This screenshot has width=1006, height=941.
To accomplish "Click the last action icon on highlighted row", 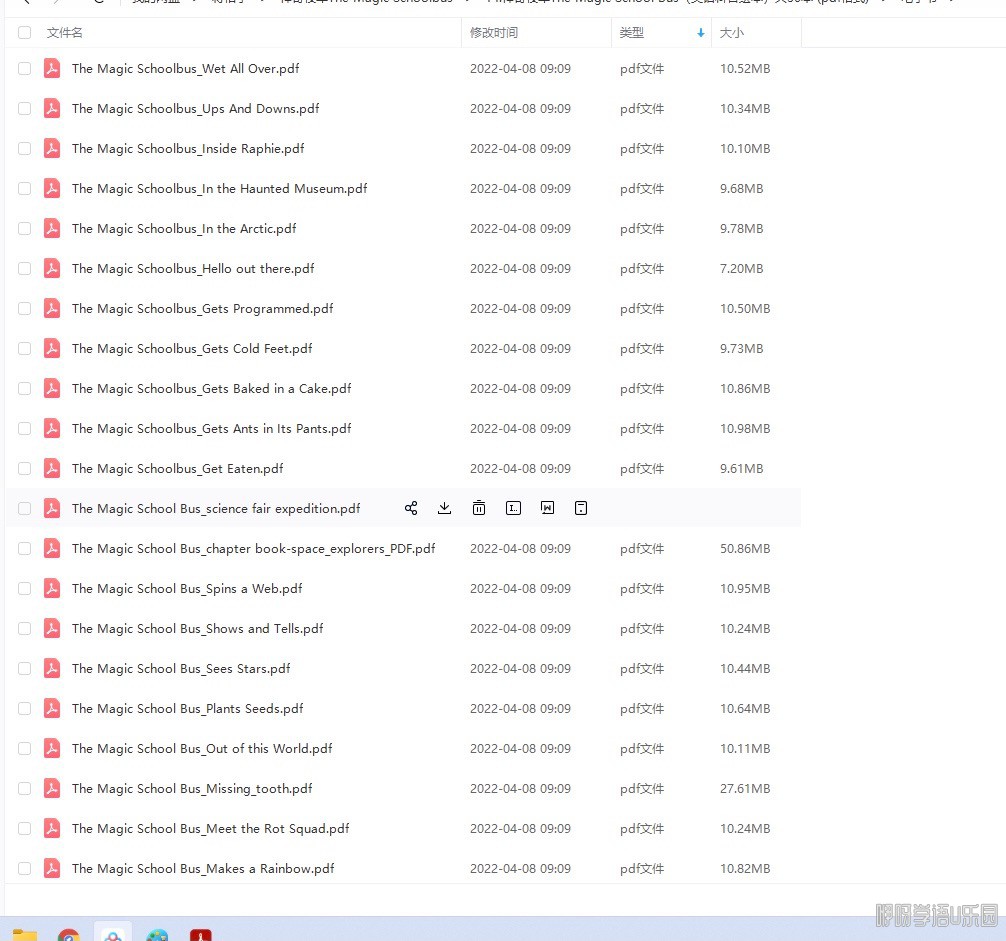I will (581, 508).
